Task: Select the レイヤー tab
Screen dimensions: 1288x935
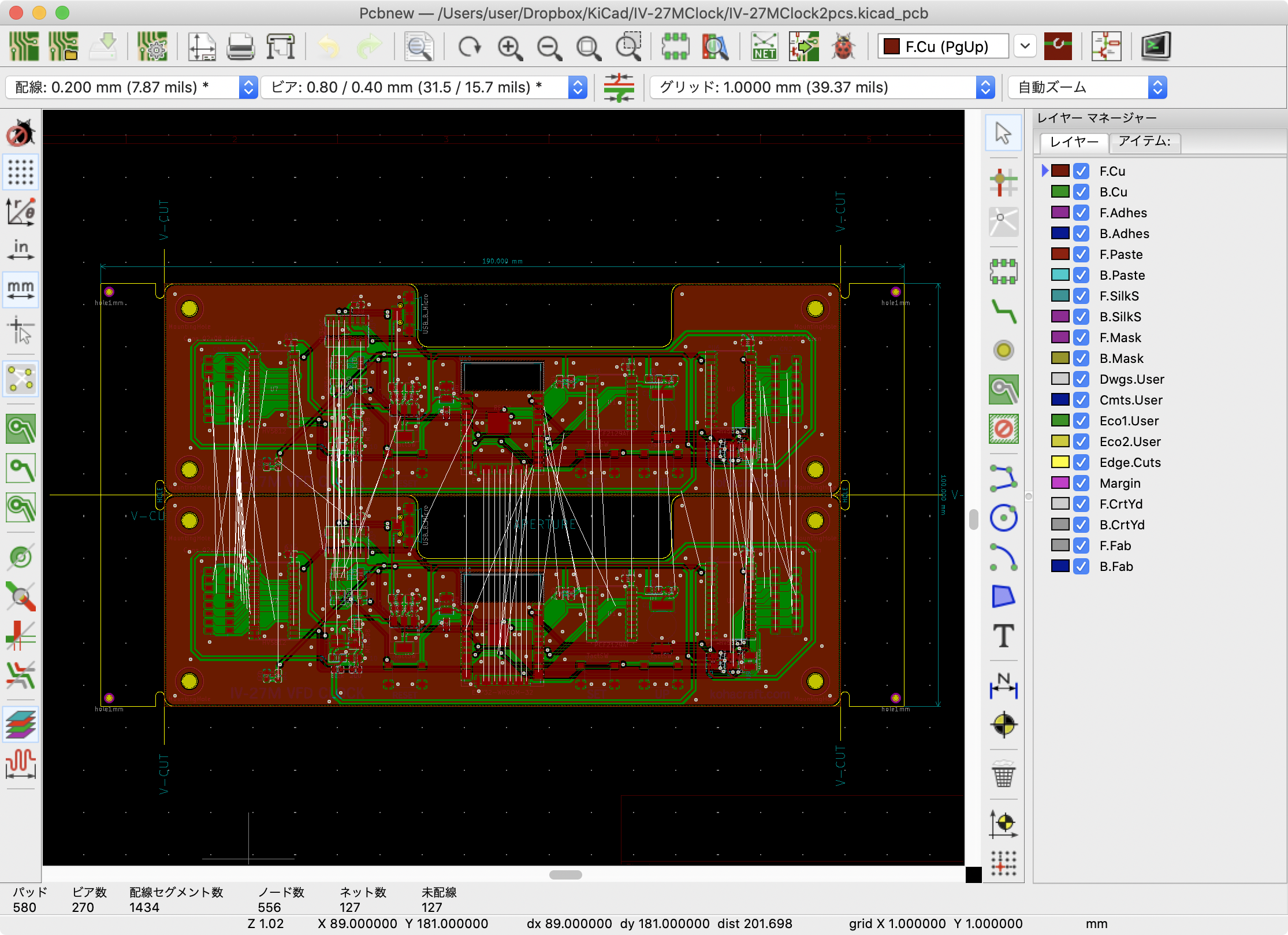Action: point(1074,142)
